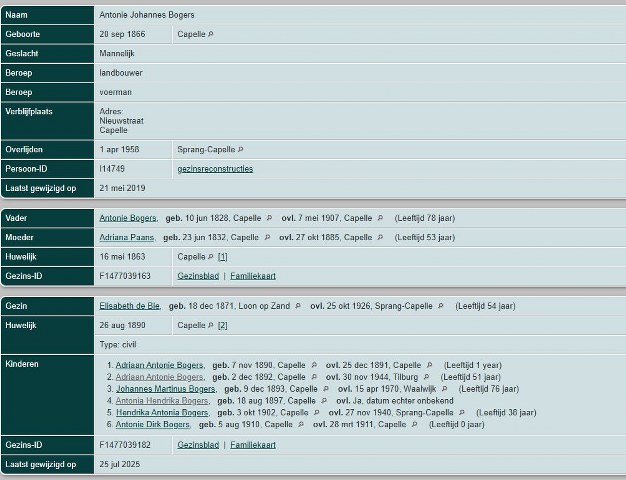The image size is (626, 480).
Task: Click the search icon next to death place Sprang-Capelle
Action: [x=240, y=149]
